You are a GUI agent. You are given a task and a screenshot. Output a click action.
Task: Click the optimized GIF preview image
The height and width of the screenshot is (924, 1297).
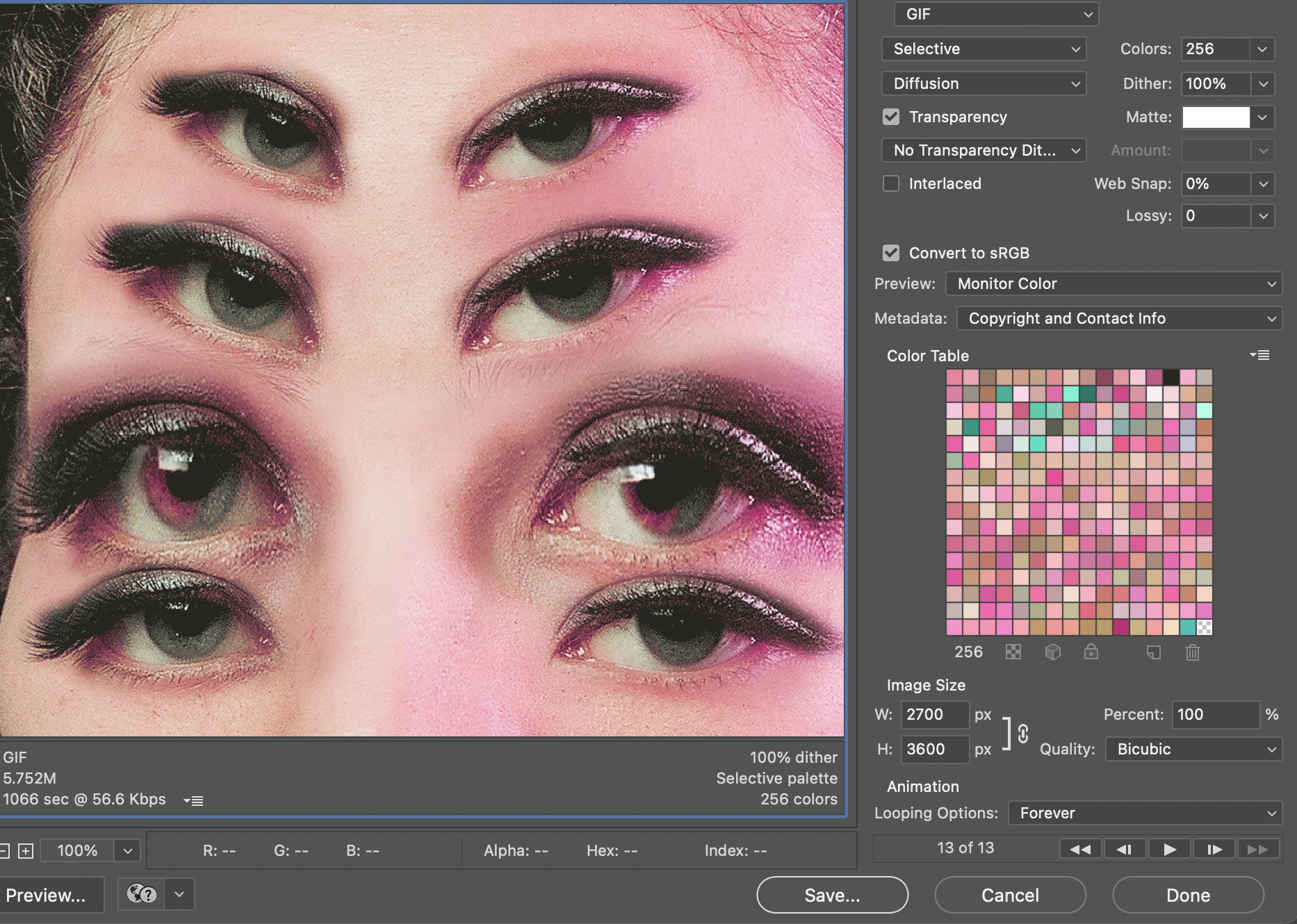pyautogui.click(x=422, y=370)
